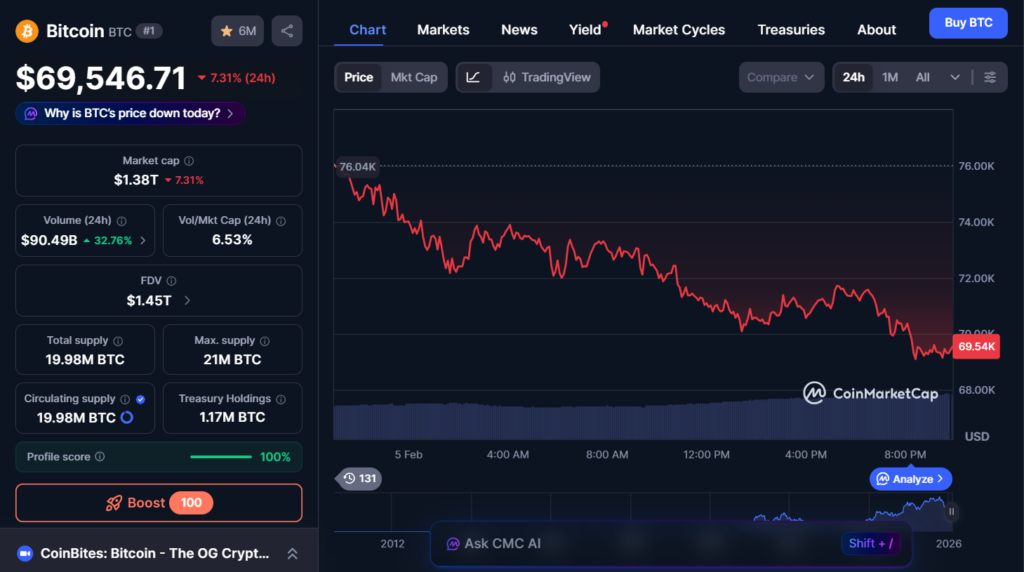Click the Buy BTC button

click(x=967, y=23)
